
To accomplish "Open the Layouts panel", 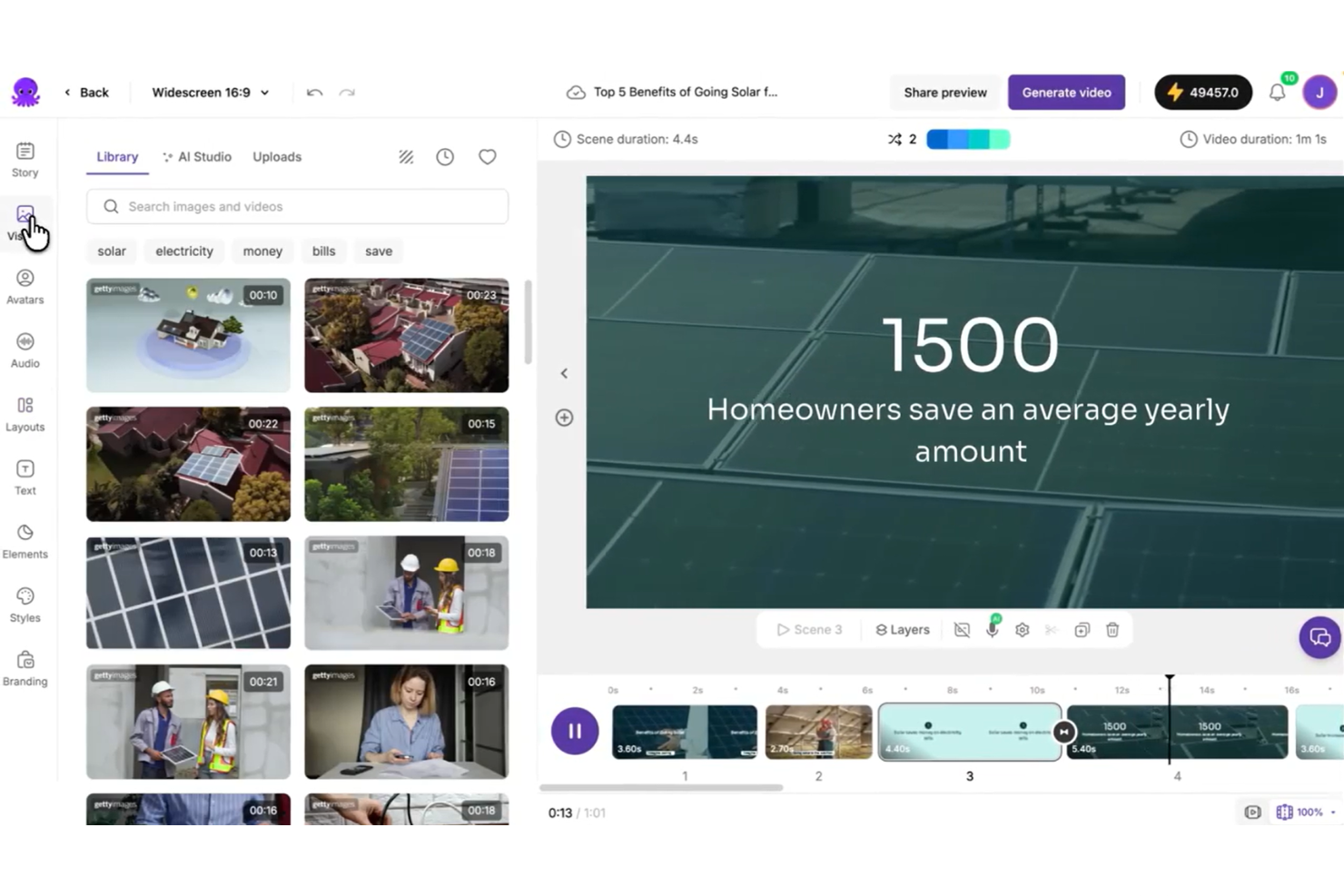I will coord(25,413).
